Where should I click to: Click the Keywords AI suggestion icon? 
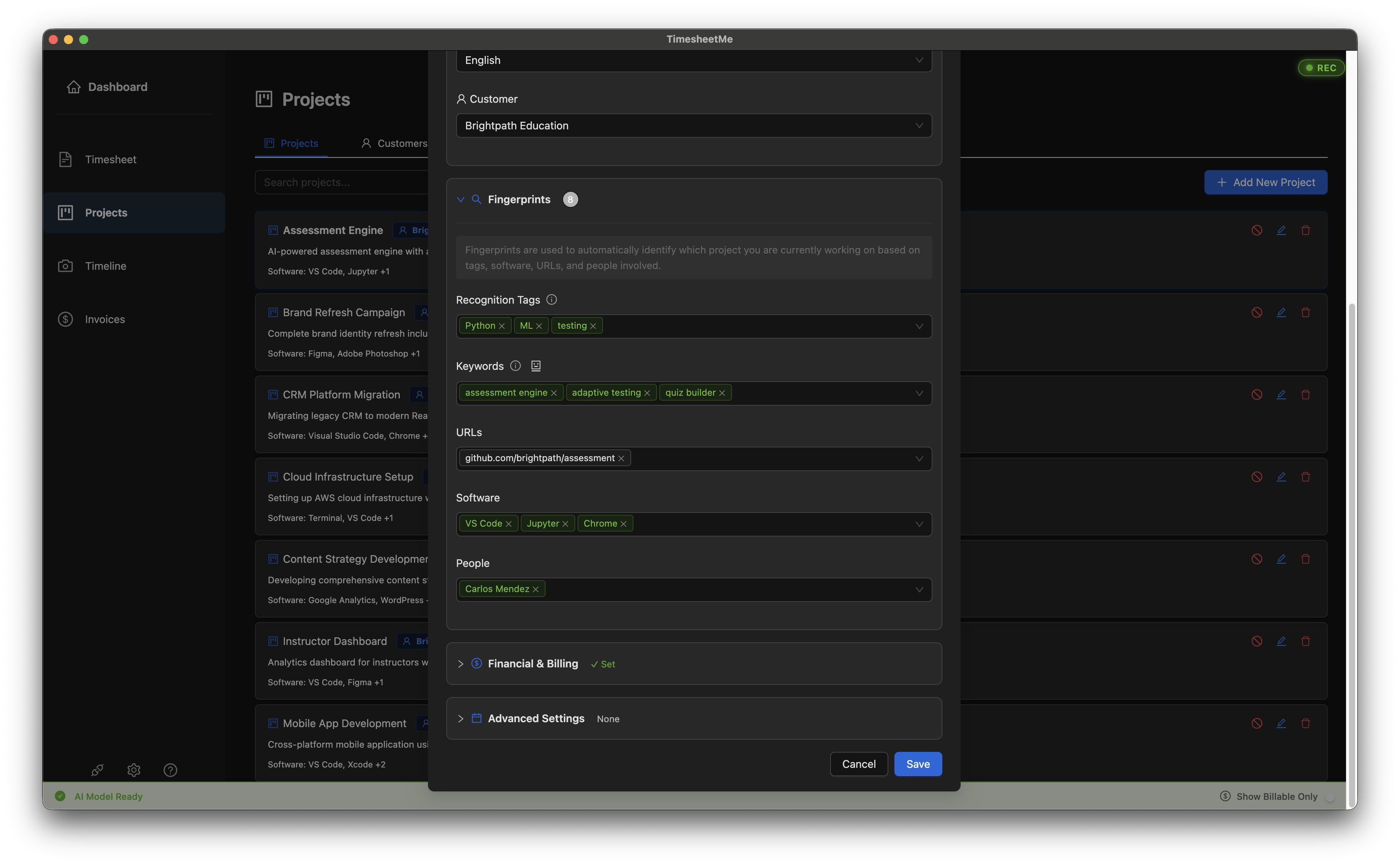pyautogui.click(x=535, y=366)
